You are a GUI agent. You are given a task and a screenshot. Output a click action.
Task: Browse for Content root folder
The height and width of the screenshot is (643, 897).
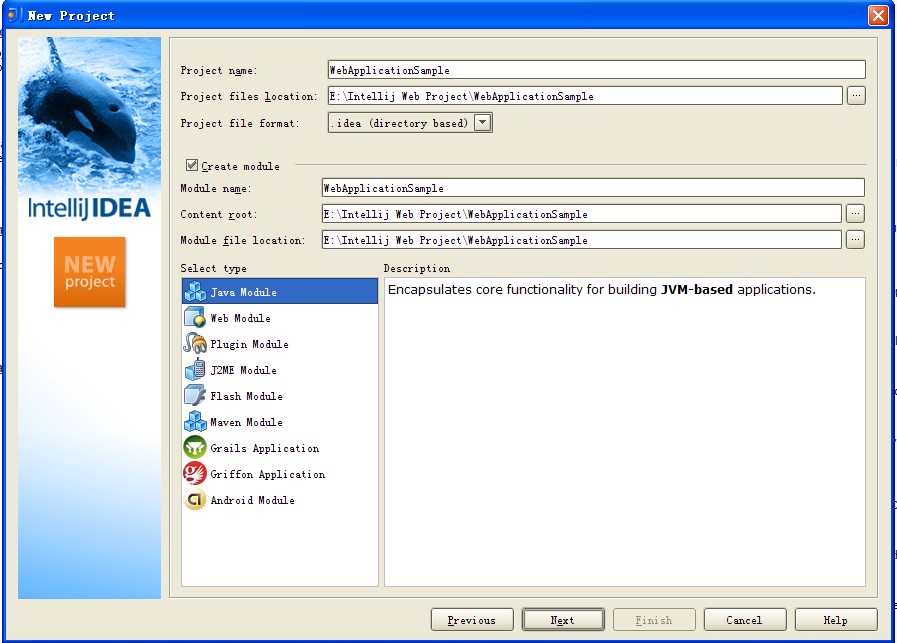point(857,213)
